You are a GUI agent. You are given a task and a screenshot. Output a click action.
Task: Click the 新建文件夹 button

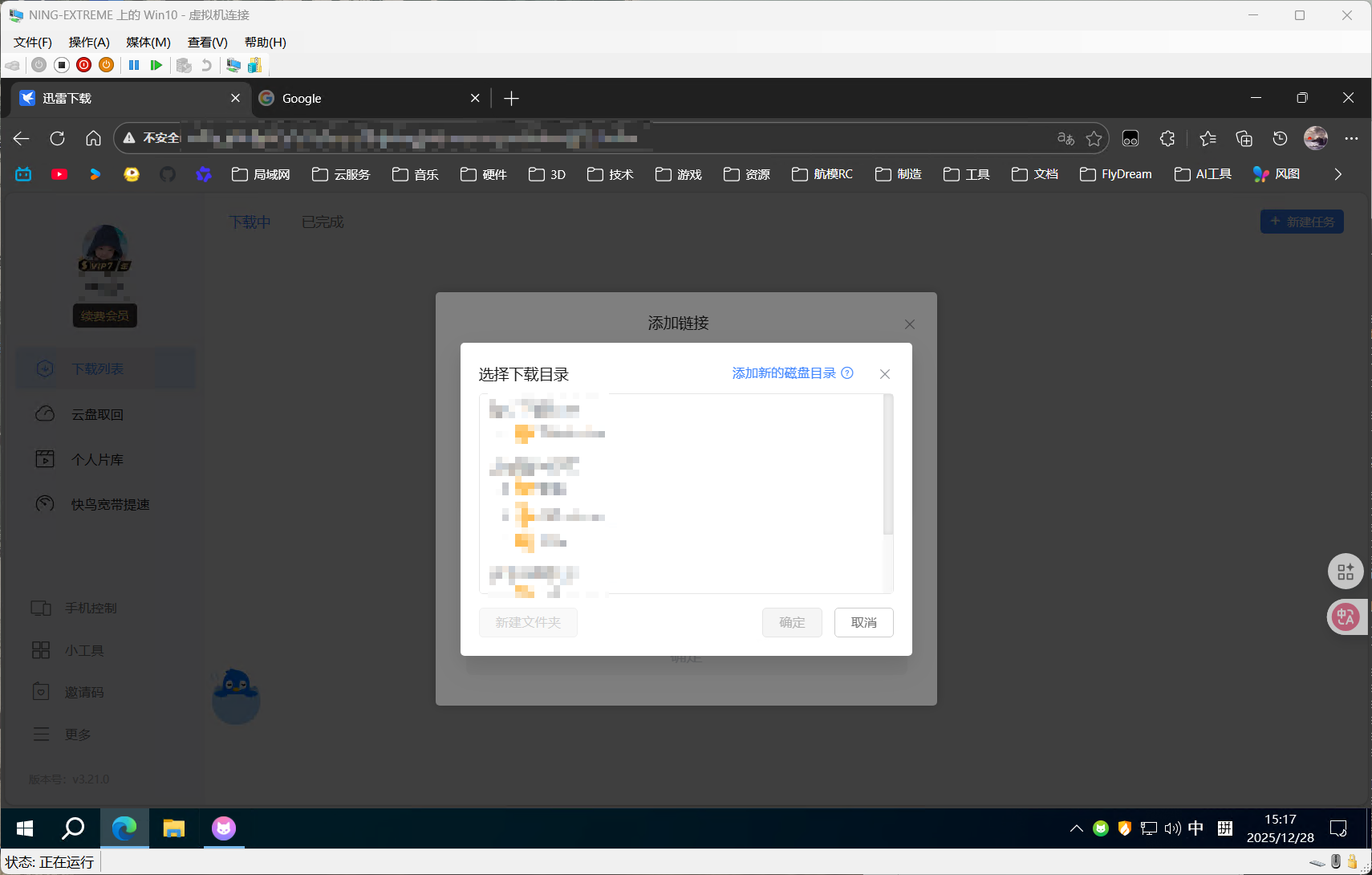coord(528,622)
